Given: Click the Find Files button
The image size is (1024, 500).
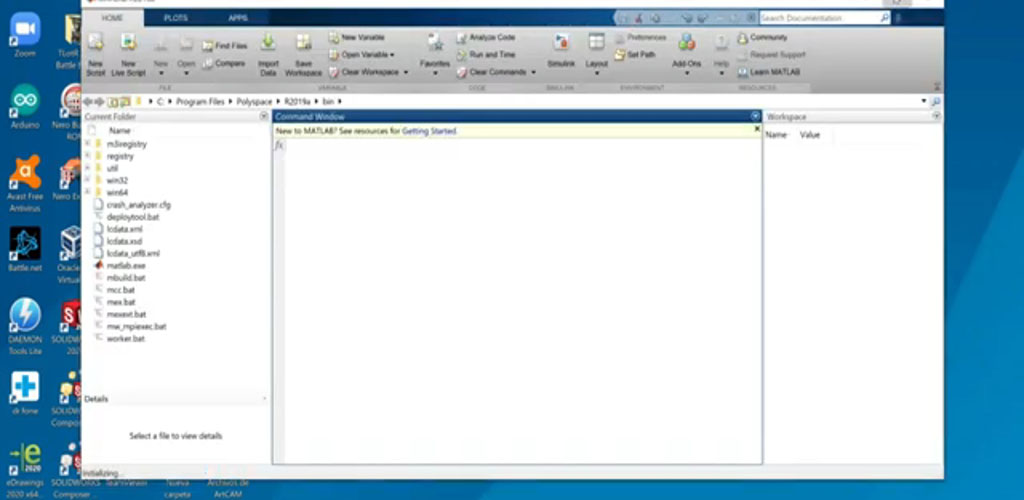Looking at the screenshot, I should coord(224,46).
